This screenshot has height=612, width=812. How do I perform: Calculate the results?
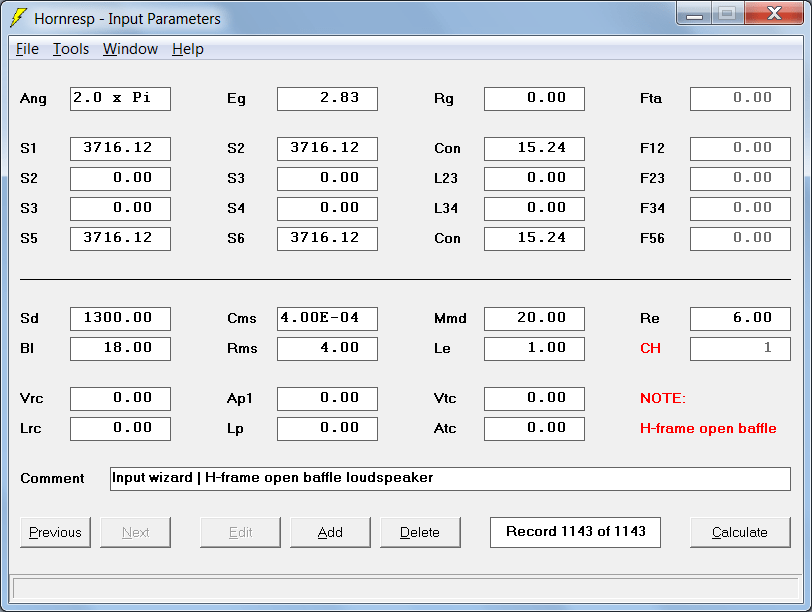[740, 532]
